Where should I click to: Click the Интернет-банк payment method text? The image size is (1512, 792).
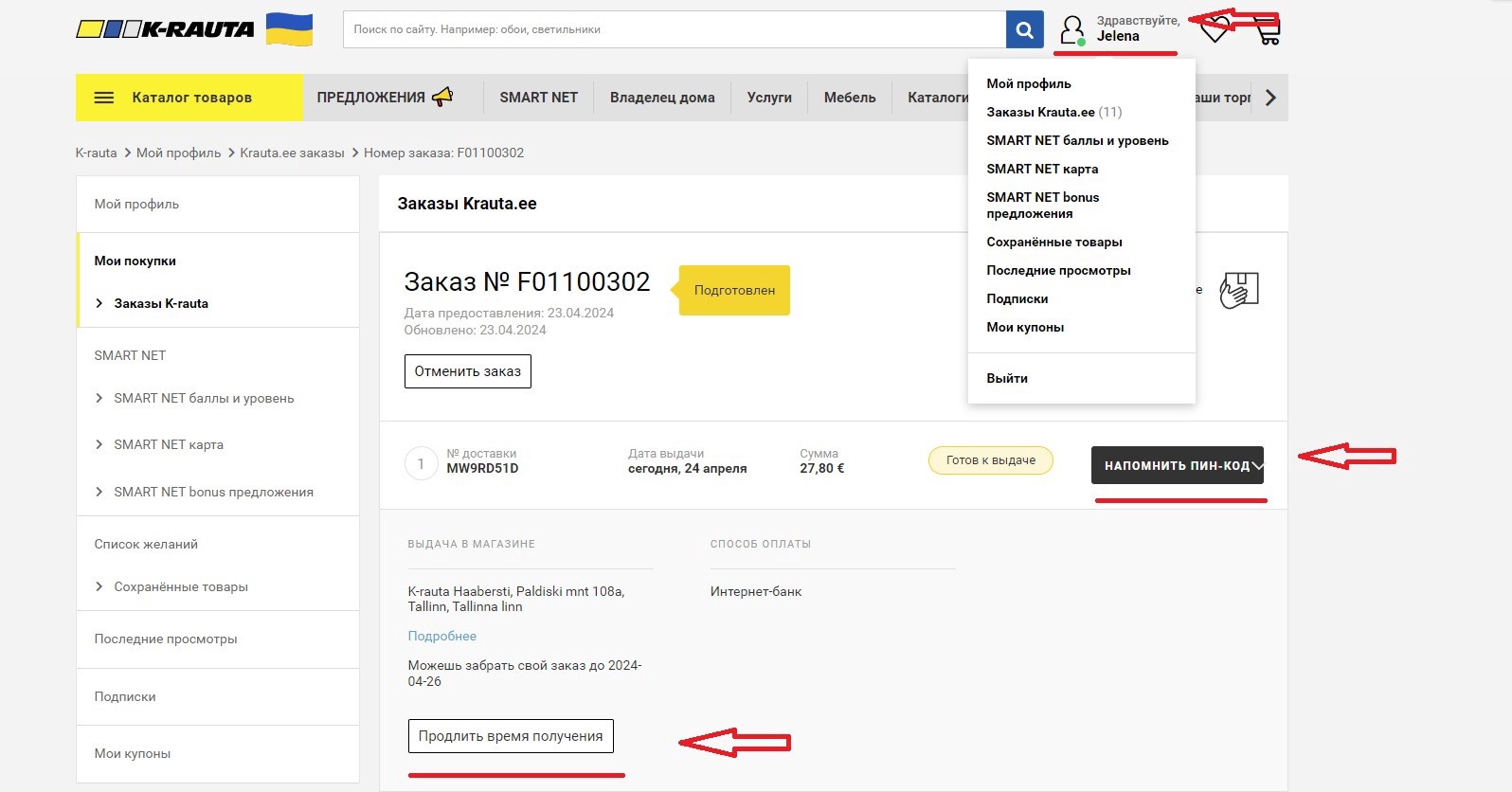(756, 591)
